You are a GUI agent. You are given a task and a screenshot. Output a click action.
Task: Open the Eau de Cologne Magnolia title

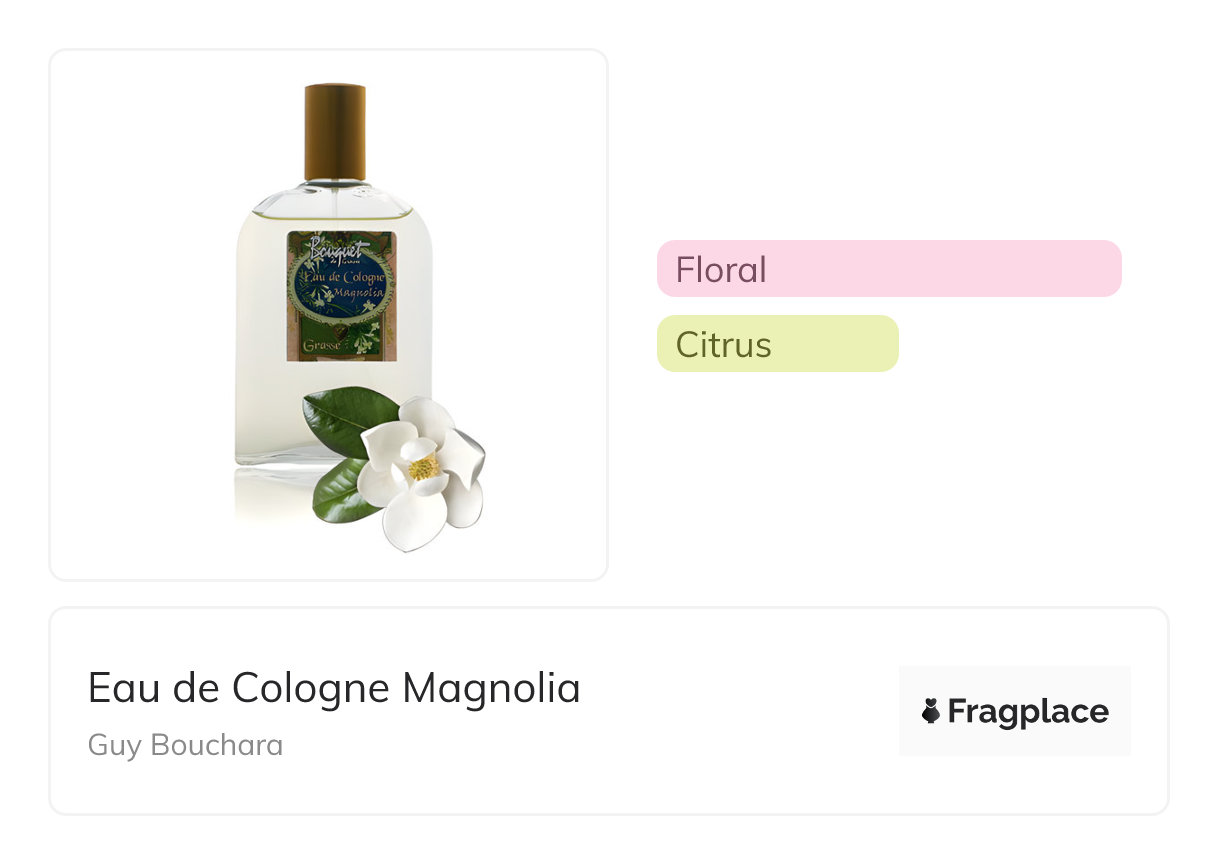tap(334, 688)
